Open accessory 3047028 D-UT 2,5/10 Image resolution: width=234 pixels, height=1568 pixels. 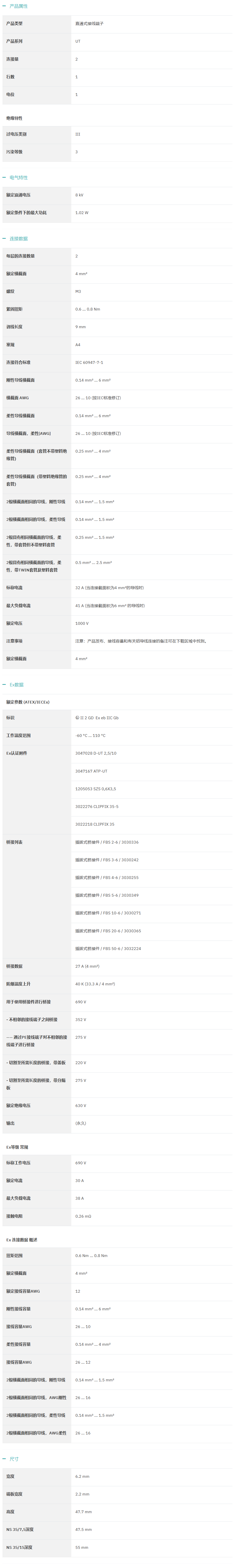coord(96,753)
